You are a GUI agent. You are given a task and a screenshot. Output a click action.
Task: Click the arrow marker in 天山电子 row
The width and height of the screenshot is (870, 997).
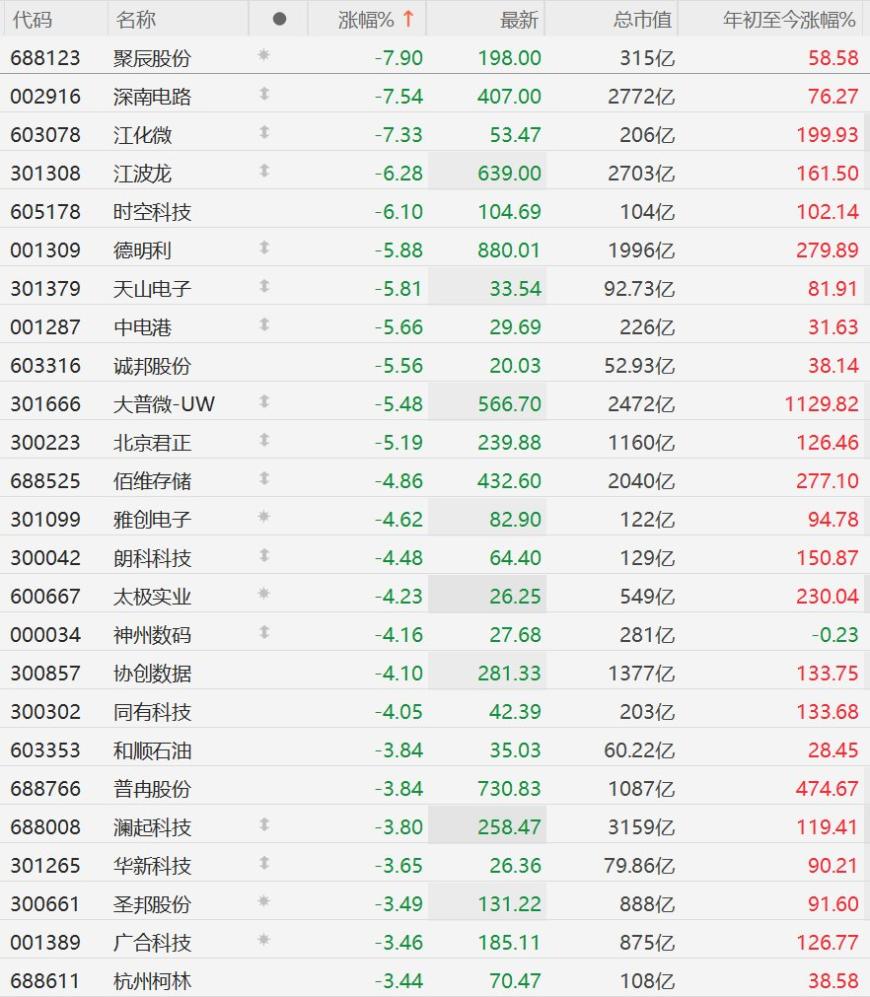tap(265, 286)
